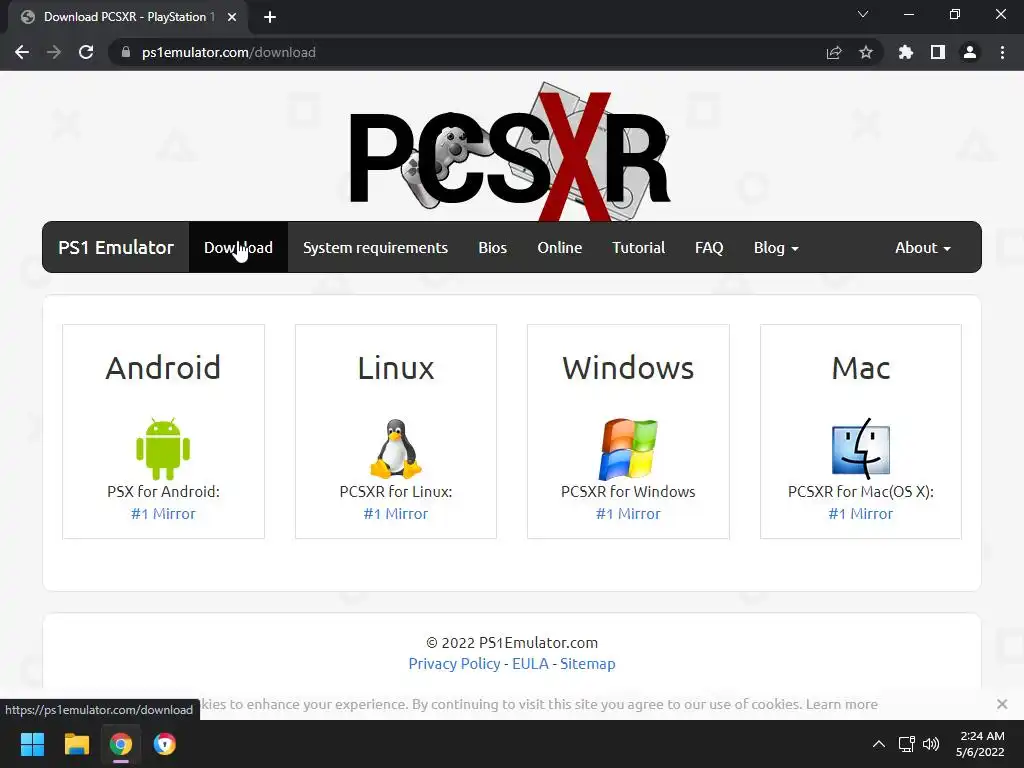This screenshot has height=768, width=1024.
Task: Open the clock showing 2:24 AM
Action: click(980, 744)
